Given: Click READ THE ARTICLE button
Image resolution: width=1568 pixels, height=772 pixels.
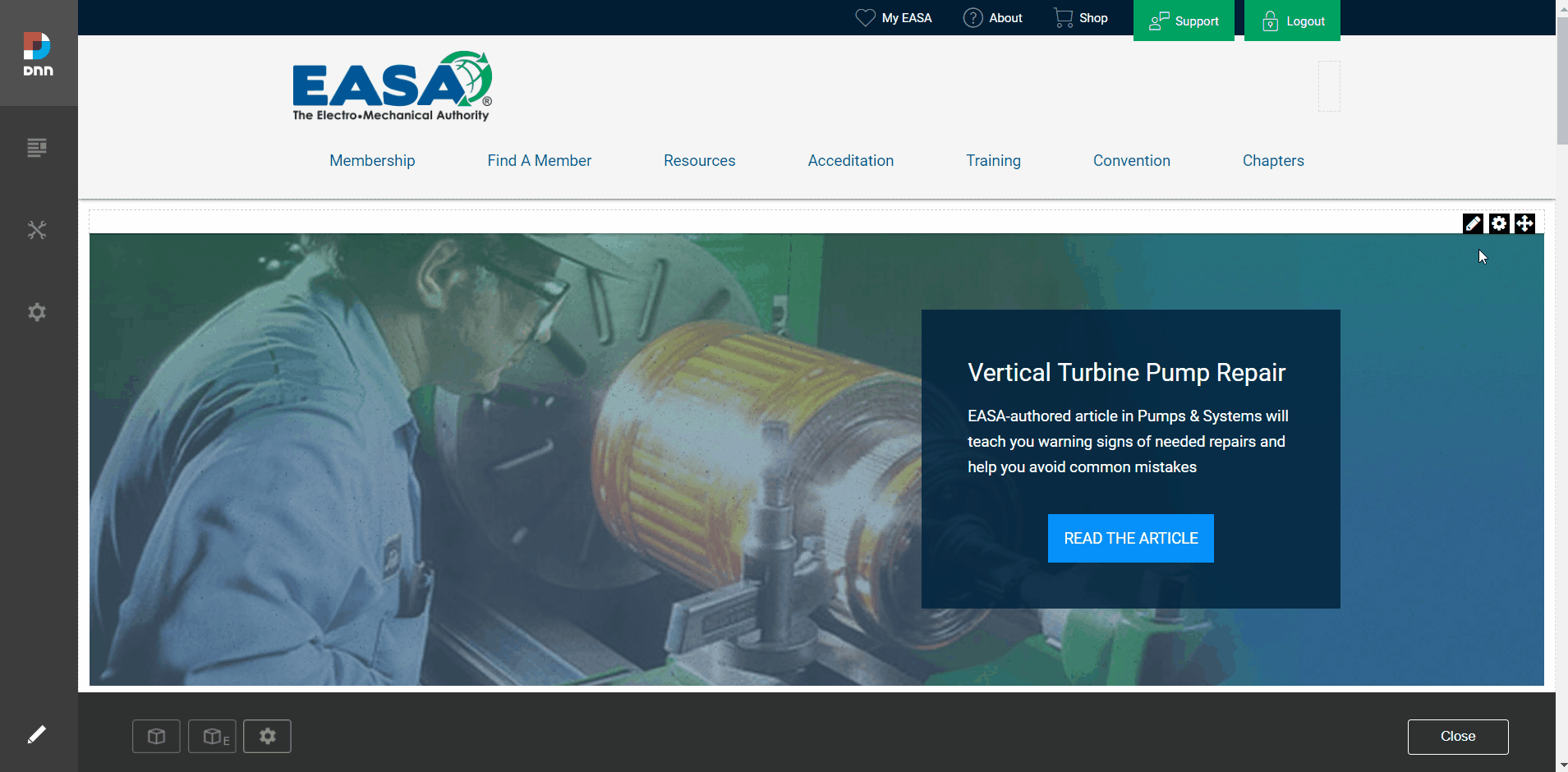Looking at the screenshot, I should pyautogui.click(x=1131, y=538).
